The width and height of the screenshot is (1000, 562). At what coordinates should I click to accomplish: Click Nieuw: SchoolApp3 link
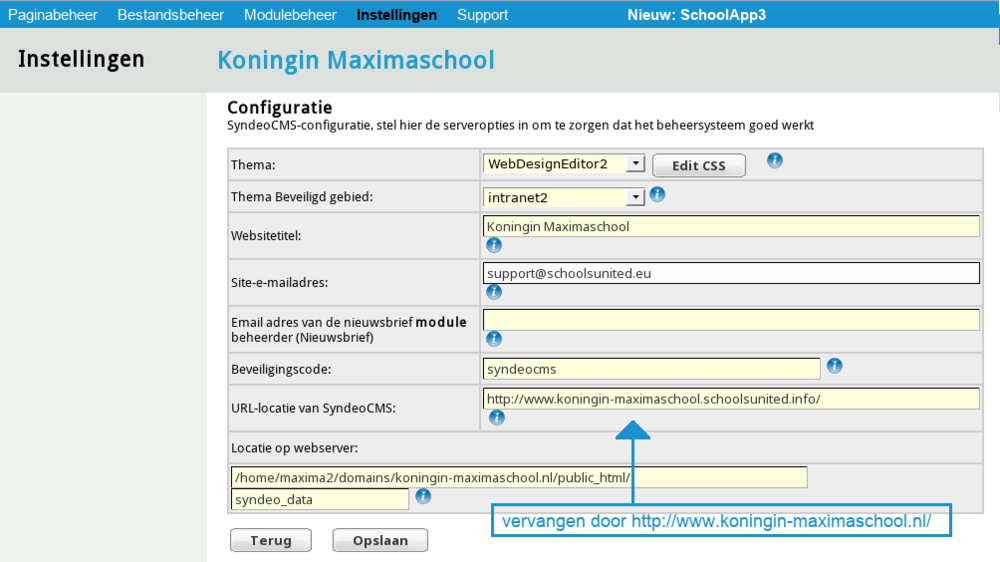(696, 15)
